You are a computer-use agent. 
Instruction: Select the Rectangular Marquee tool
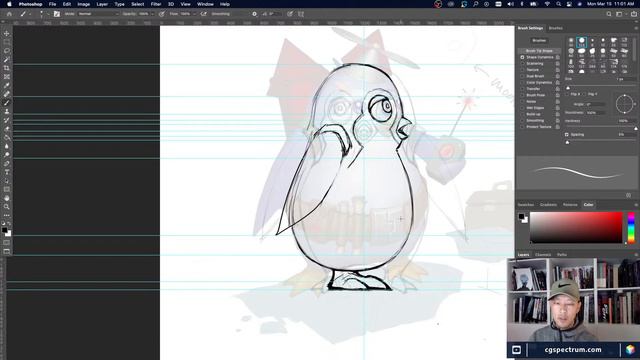[x=7, y=42]
